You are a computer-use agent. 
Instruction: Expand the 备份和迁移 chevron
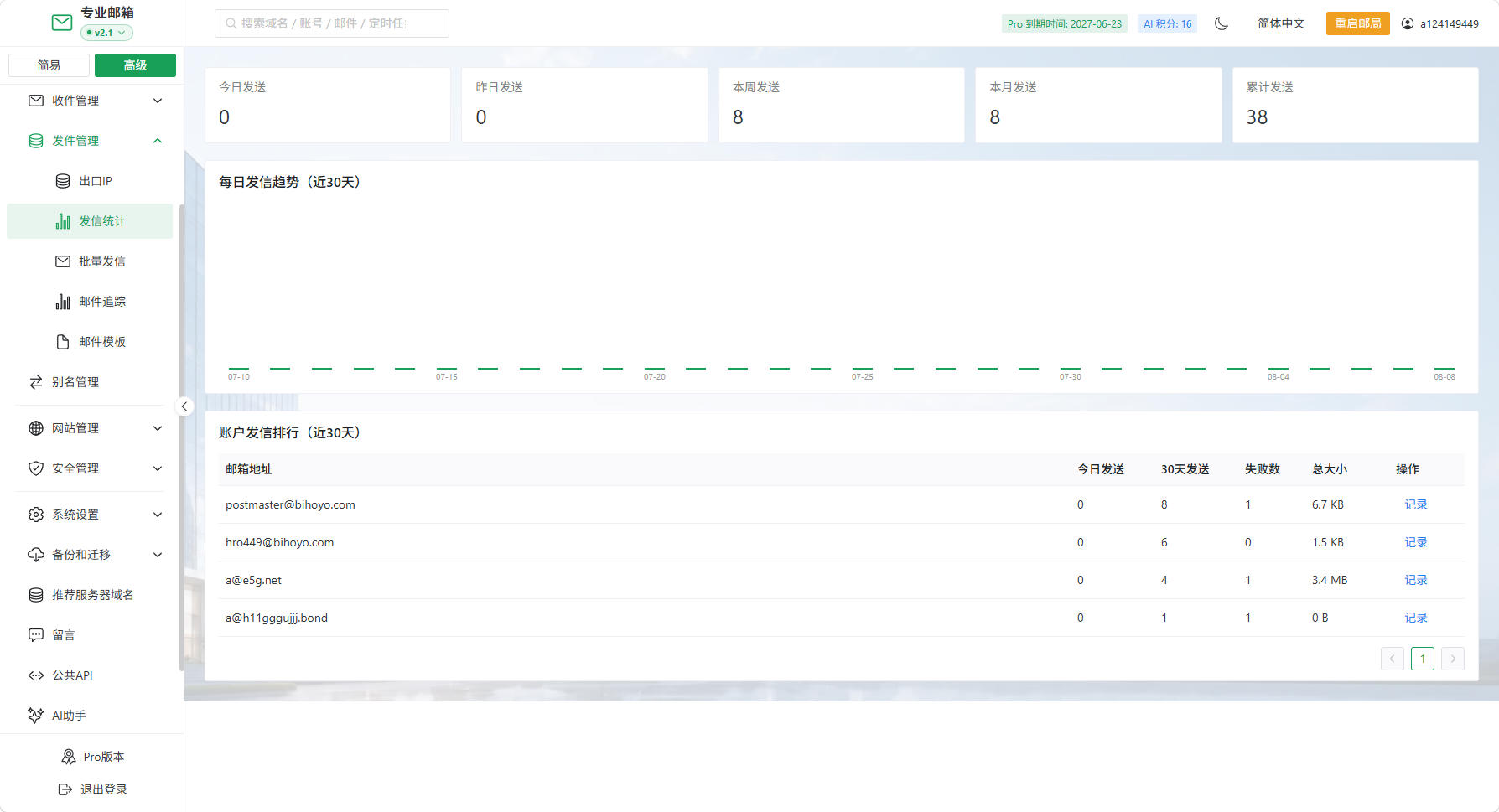pyautogui.click(x=158, y=555)
